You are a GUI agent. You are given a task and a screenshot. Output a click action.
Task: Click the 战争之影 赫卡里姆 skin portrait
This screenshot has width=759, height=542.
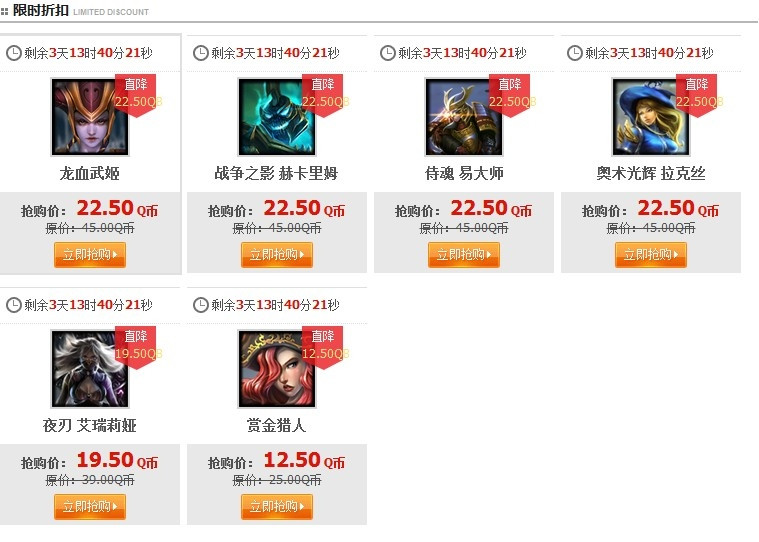pyautogui.click(x=277, y=117)
